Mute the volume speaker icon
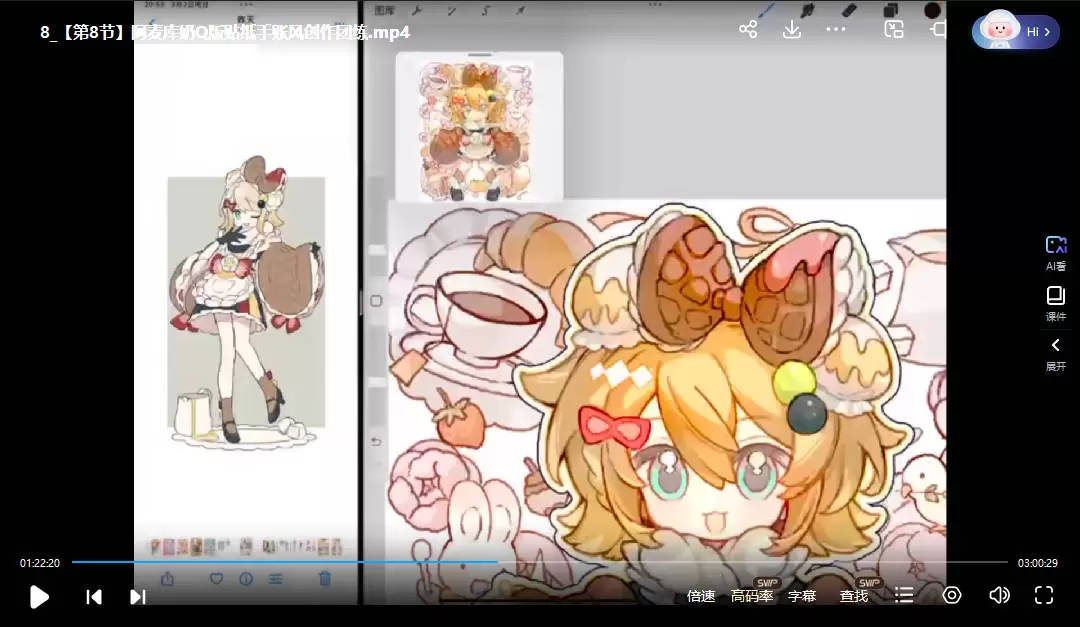 coord(999,595)
